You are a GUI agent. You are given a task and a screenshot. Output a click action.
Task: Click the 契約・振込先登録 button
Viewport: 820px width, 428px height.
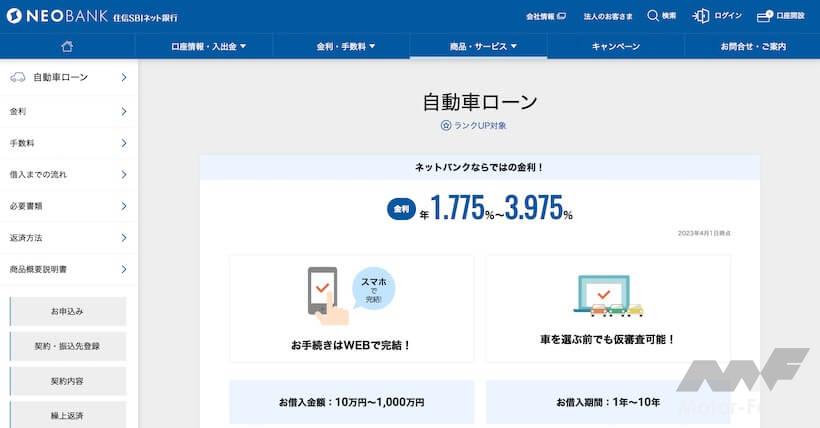point(68,346)
